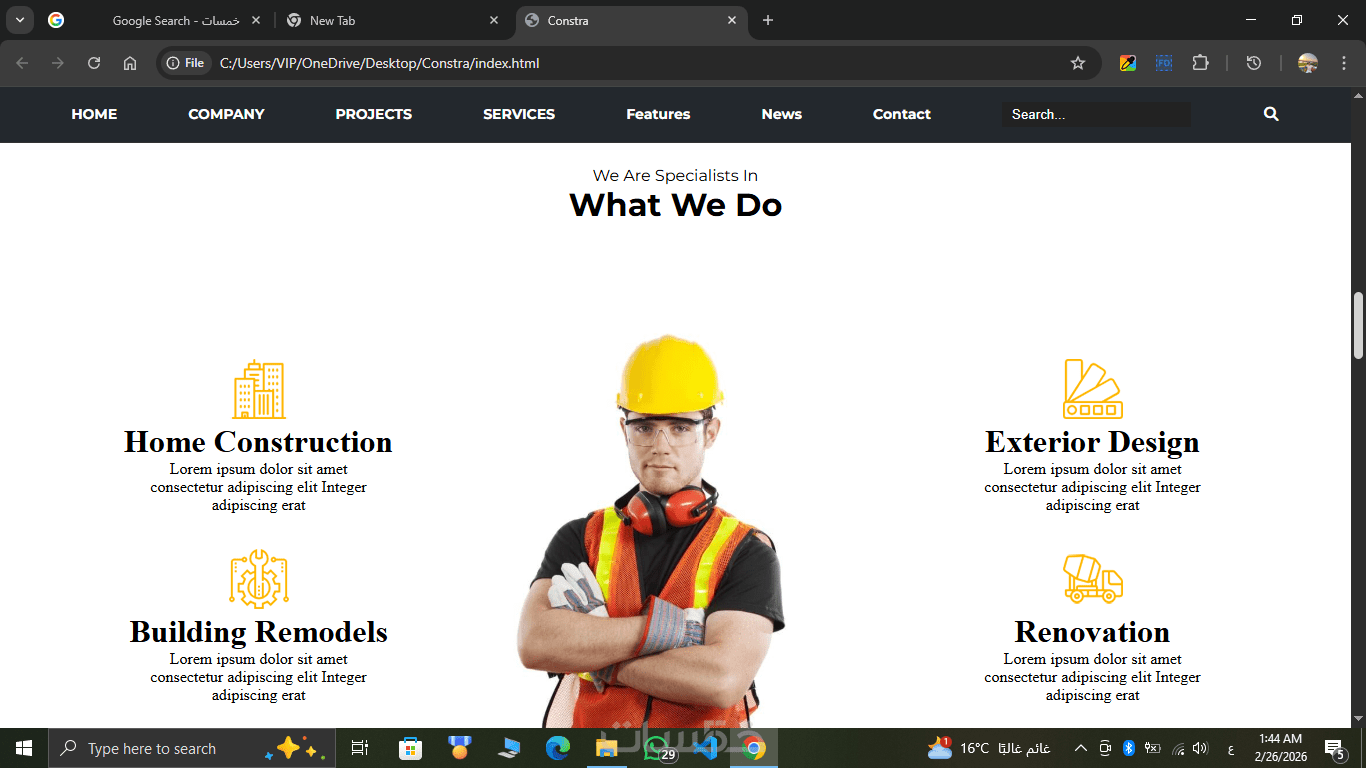Click the "Renovation" heading
1366x768 pixels.
[1092, 632]
